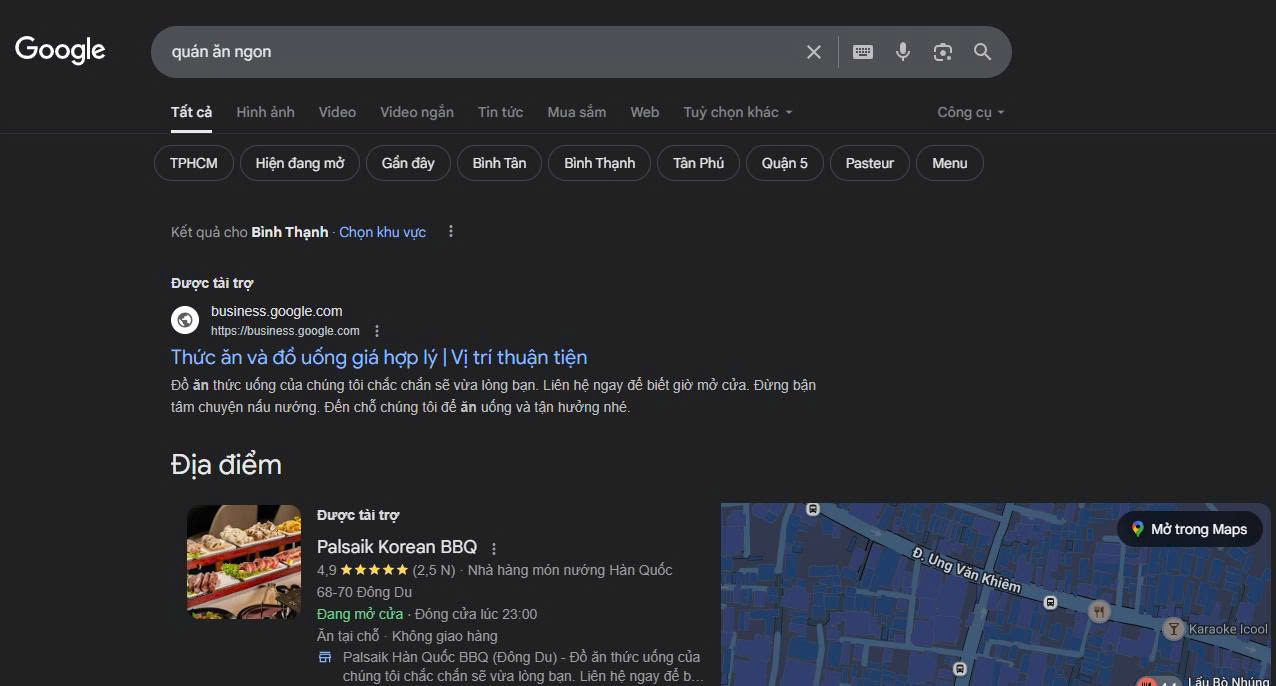Viewport: 1276px width, 686px height.
Task: Expand the Tuỳ chọn khác dropdown
Action: (738, 112)
